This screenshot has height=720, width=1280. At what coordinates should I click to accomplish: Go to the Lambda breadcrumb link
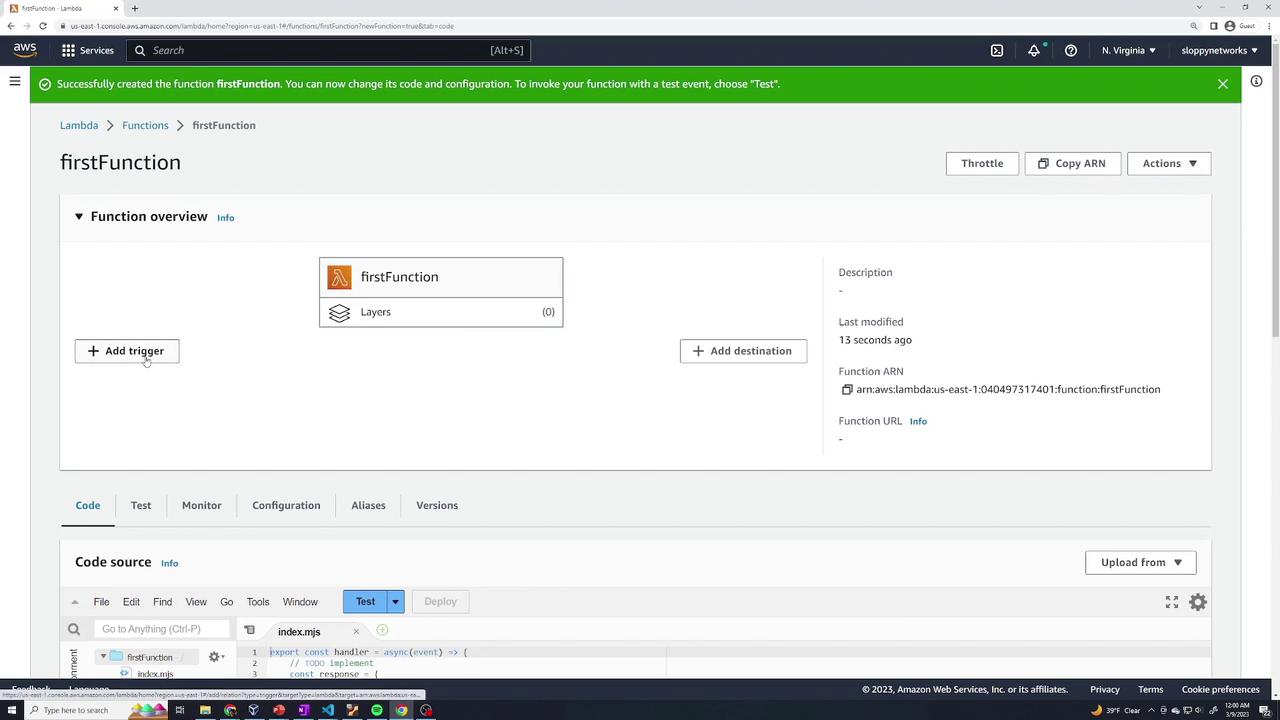(x=79, y=125)
